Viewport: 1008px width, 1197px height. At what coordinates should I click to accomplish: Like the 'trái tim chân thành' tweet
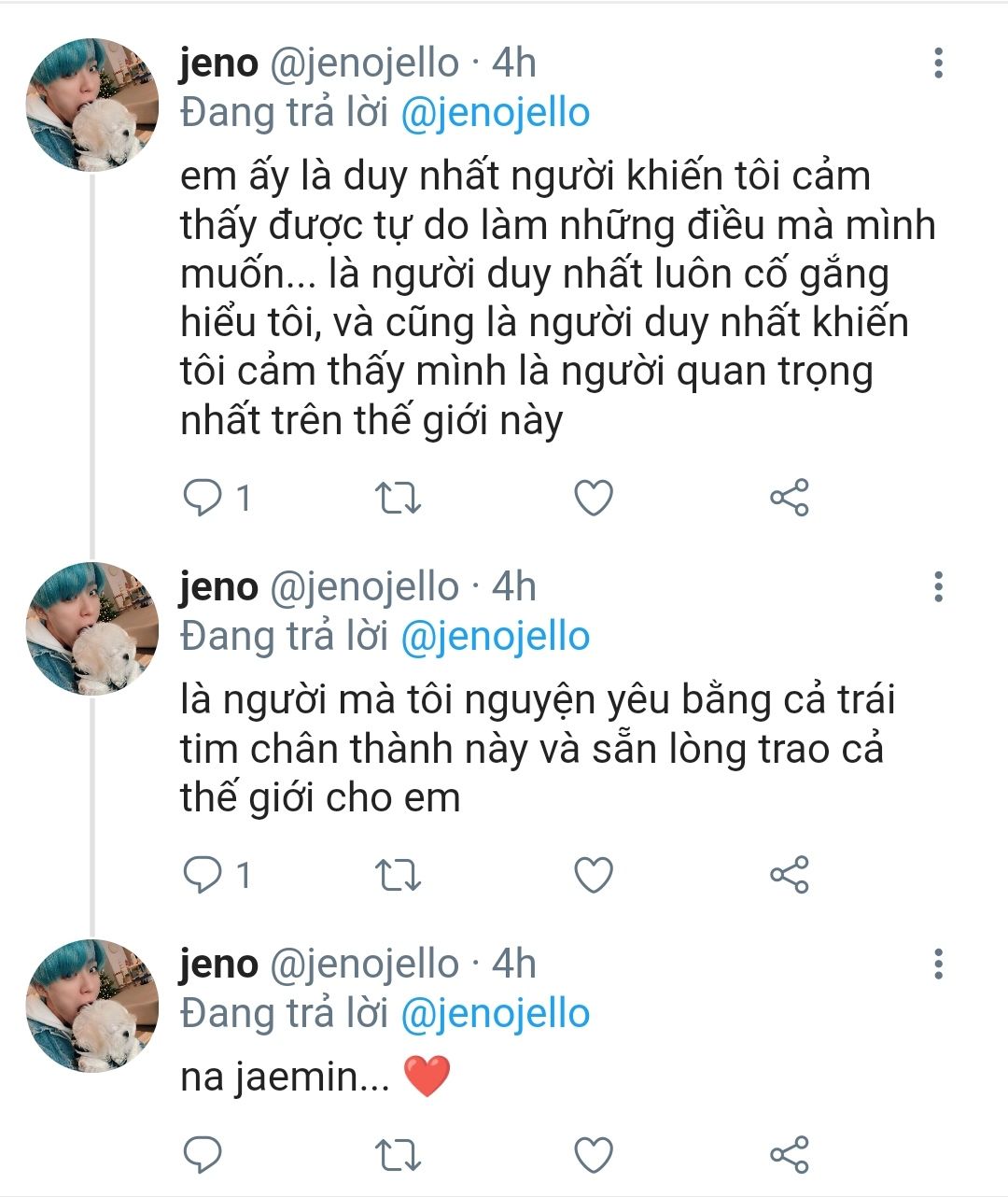(x=593, y=876)
